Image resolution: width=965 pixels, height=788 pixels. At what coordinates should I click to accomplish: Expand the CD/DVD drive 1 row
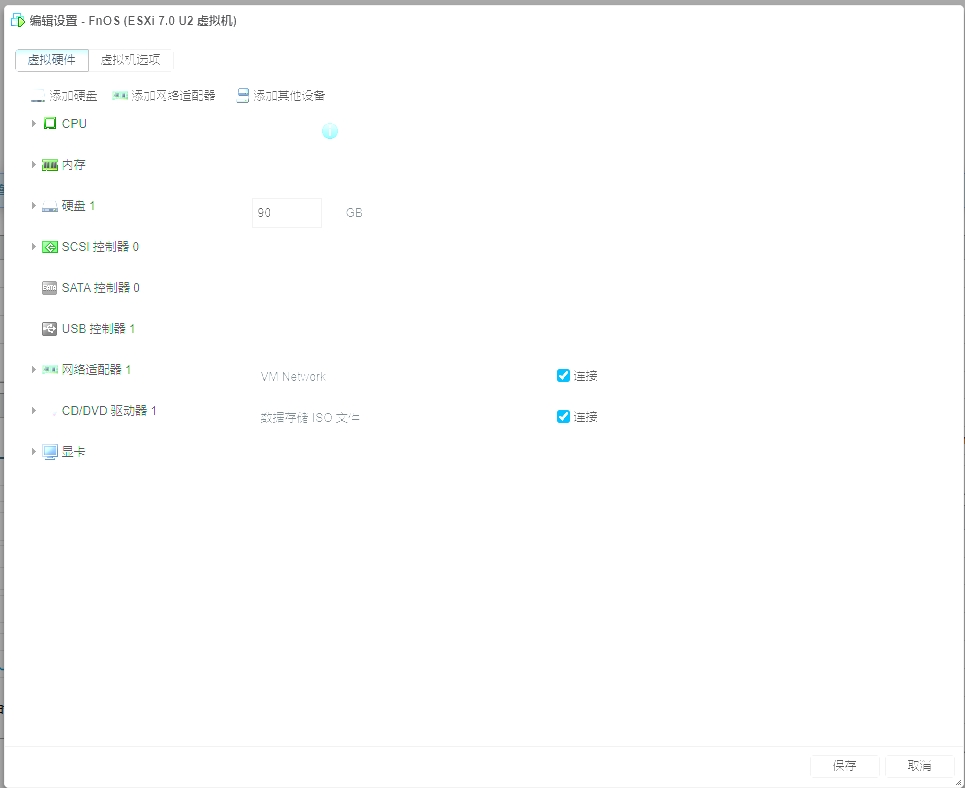click(x=34, y=410)
